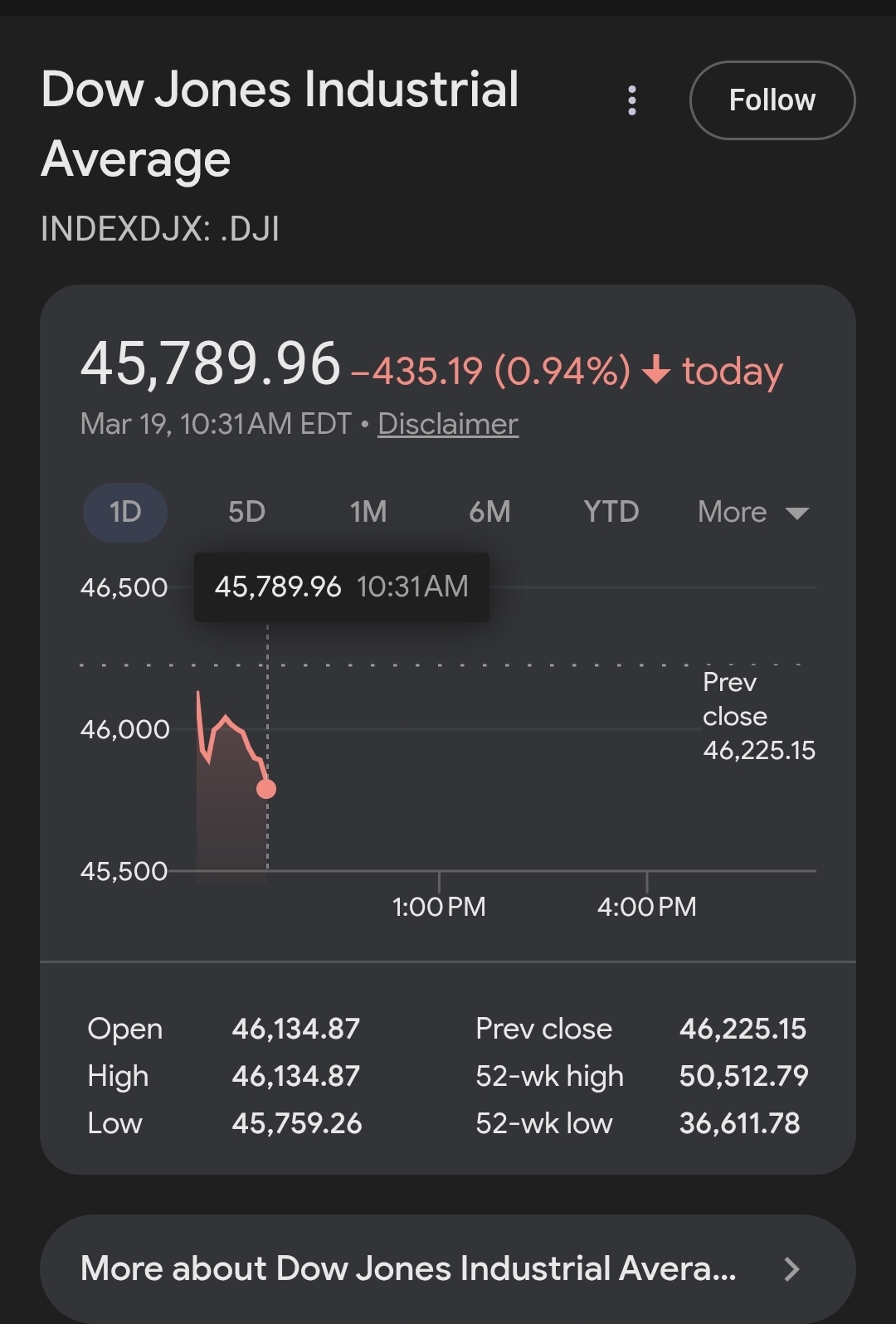The width and height of the screenshot is (896, 1324).
Task: Click the red down arrow indicator
Action: [x=656, y=370]
